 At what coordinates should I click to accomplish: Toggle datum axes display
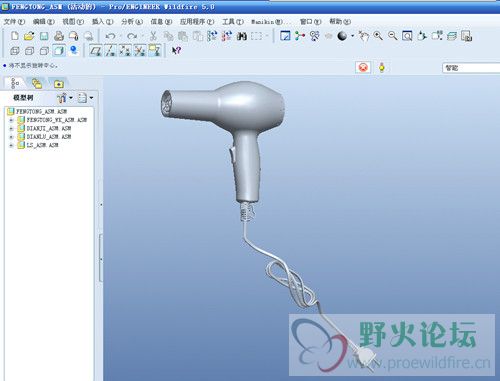[x=111, y=51]
